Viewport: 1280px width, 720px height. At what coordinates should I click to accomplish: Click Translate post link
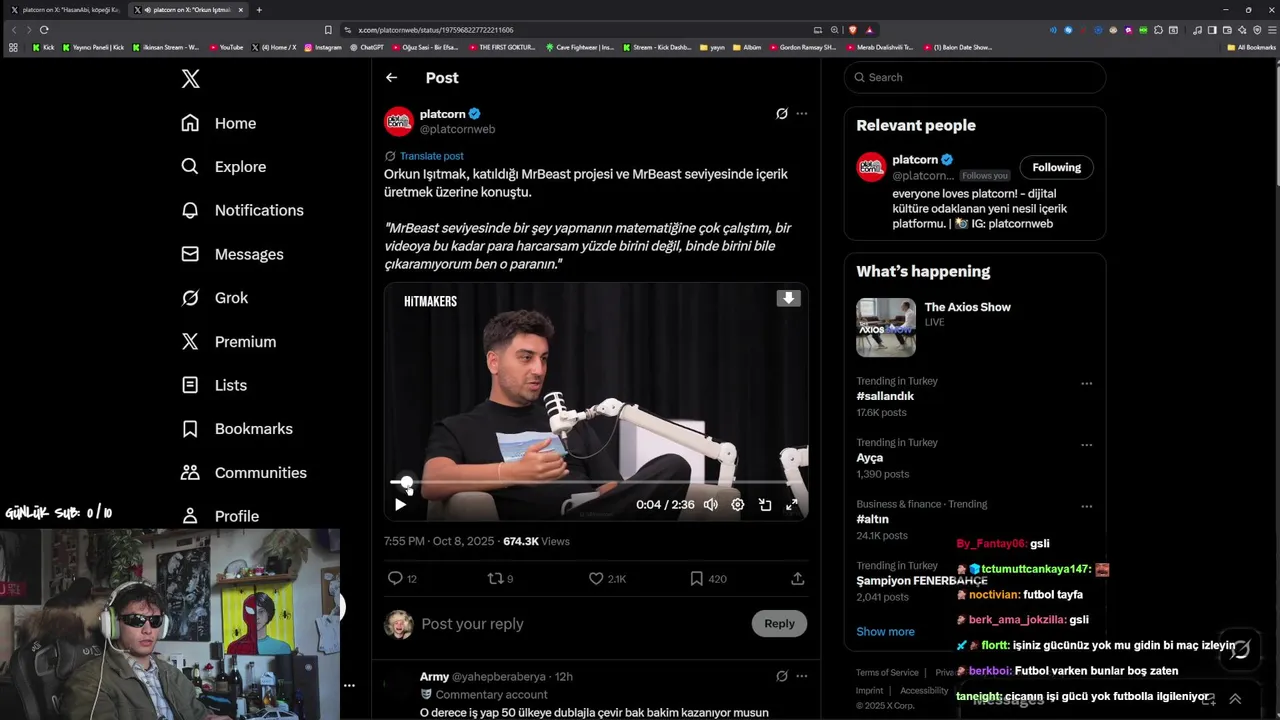click(431, 156)
